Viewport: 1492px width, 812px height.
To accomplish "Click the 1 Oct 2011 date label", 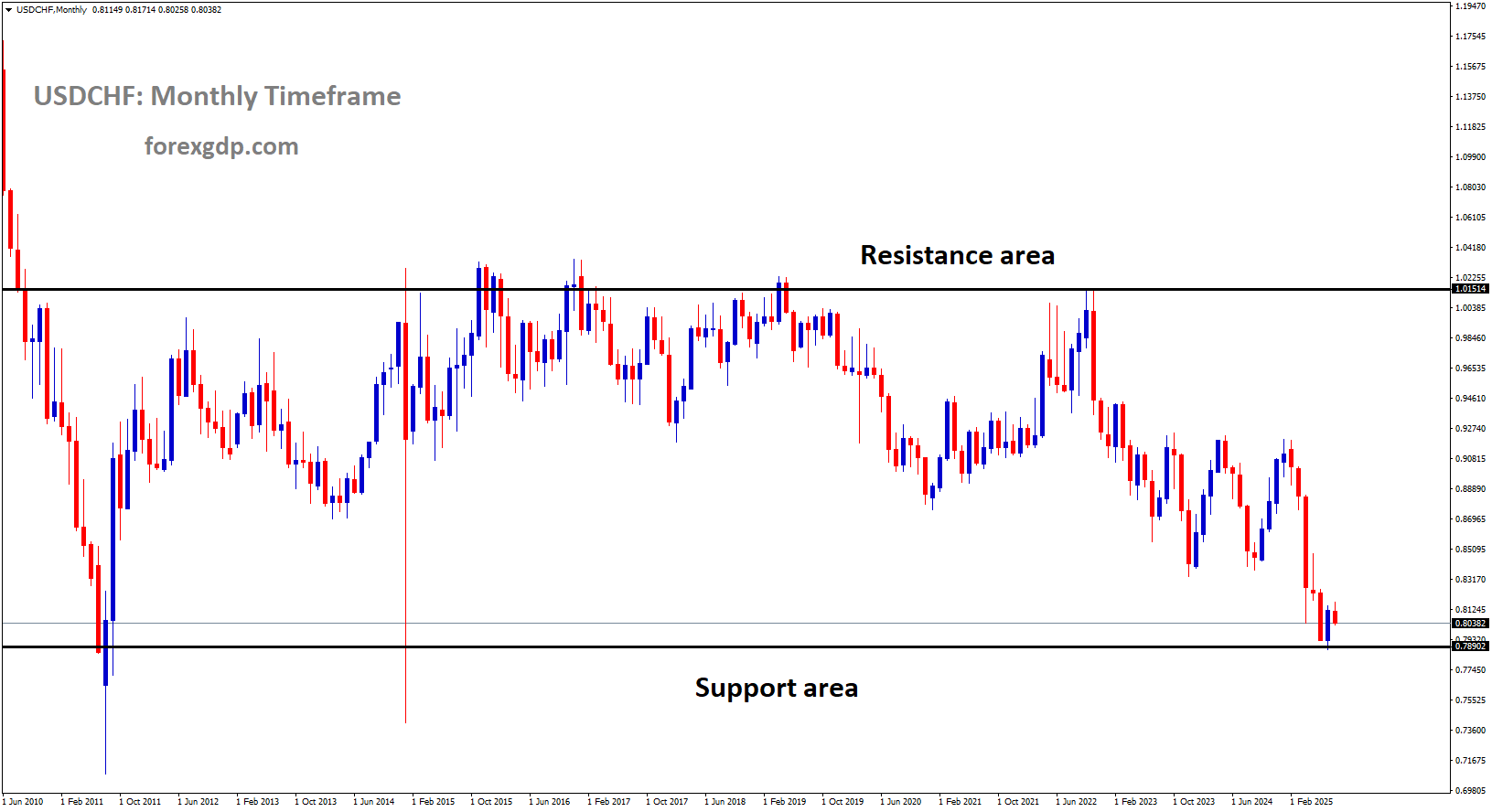I will pyautogui.click(x=140, y=802).
